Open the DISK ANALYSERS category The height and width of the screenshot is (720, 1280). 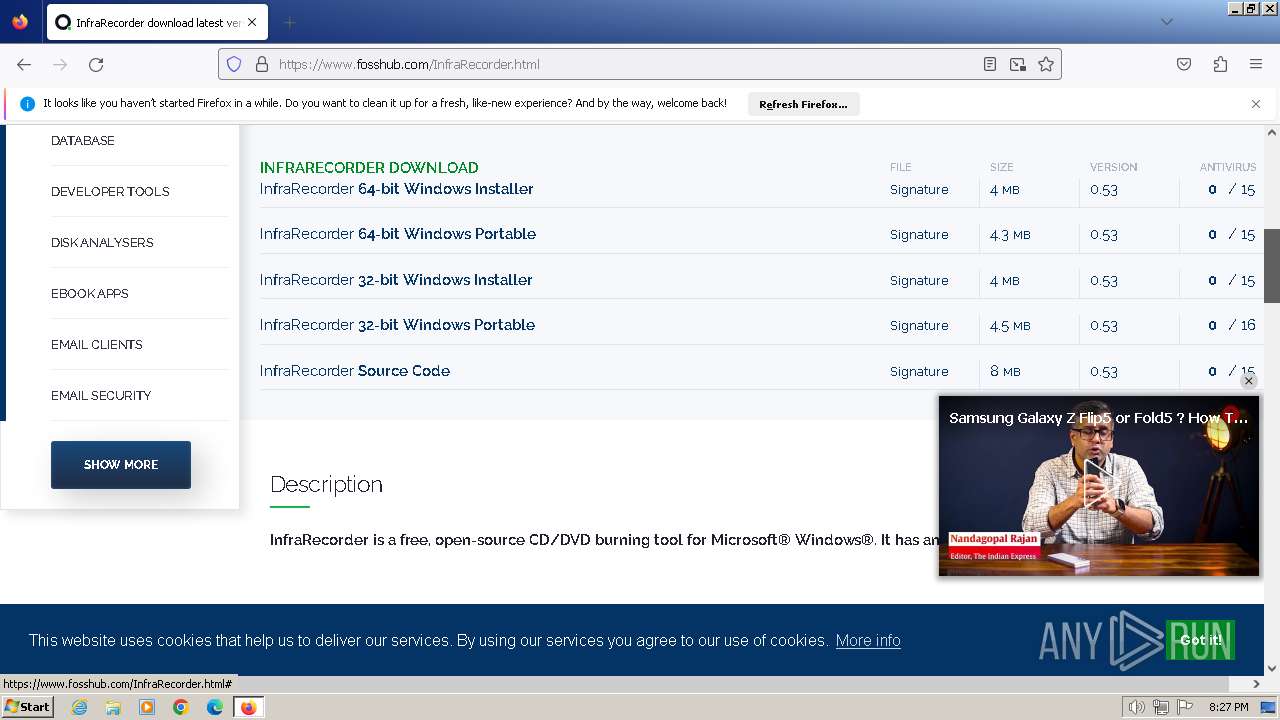click(102, 243)
